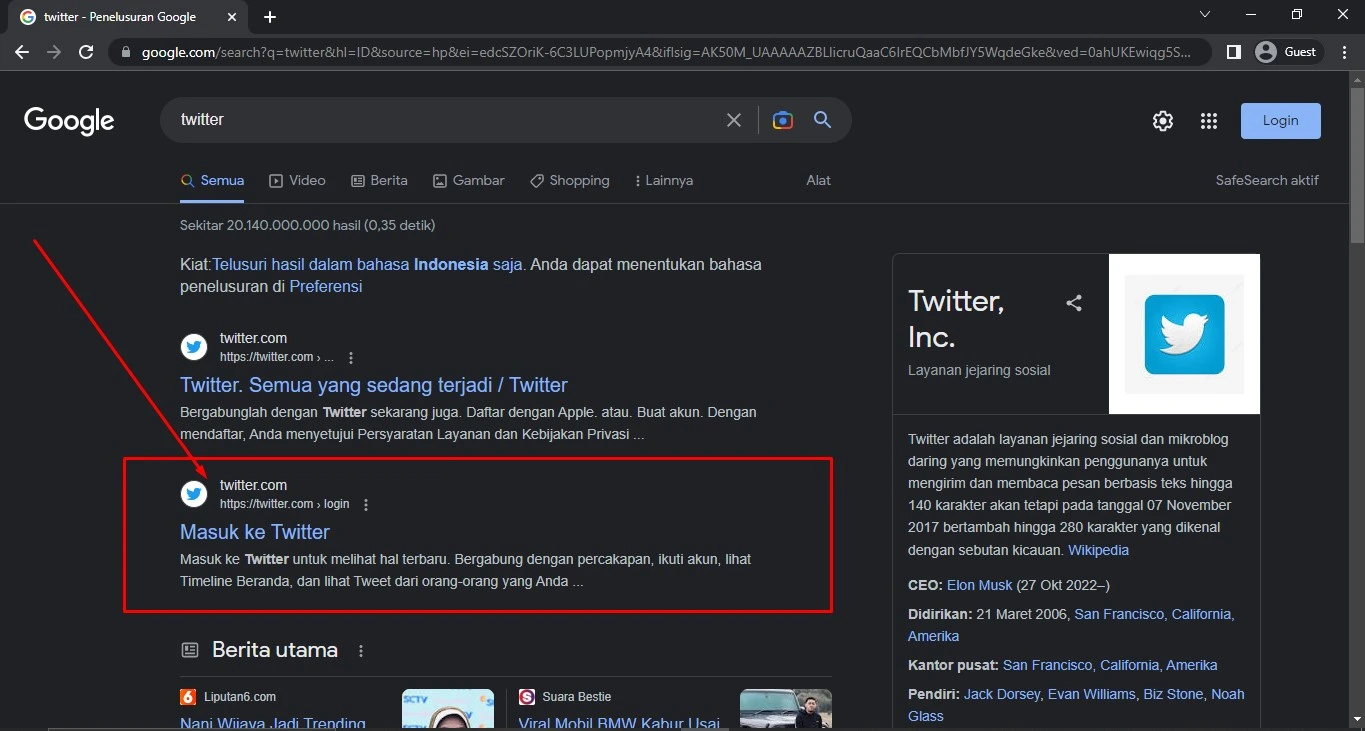Open three-dot menu of first twitter.com result

point(351,358)
